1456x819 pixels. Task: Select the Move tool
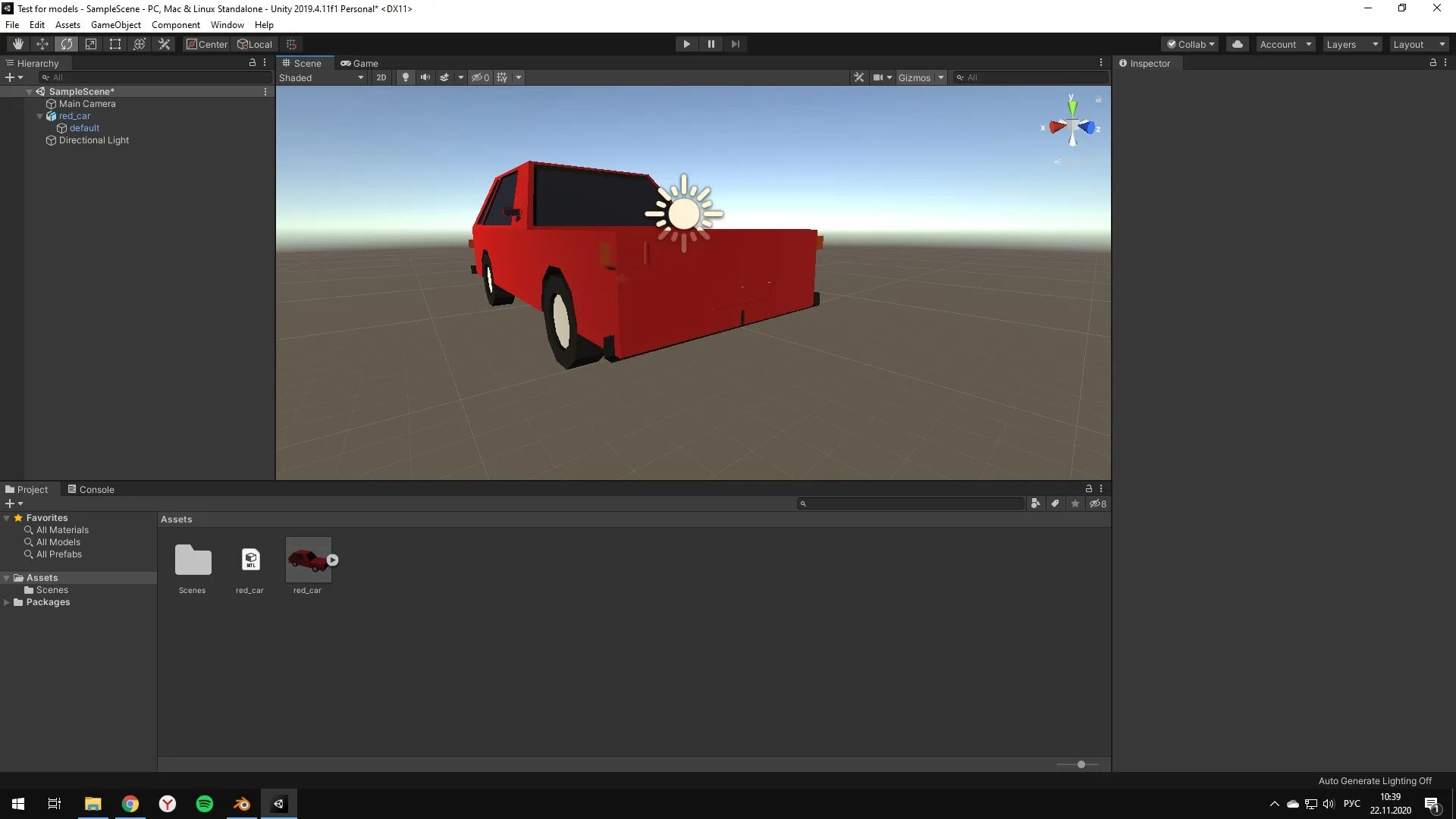click(x=42, y=44)
